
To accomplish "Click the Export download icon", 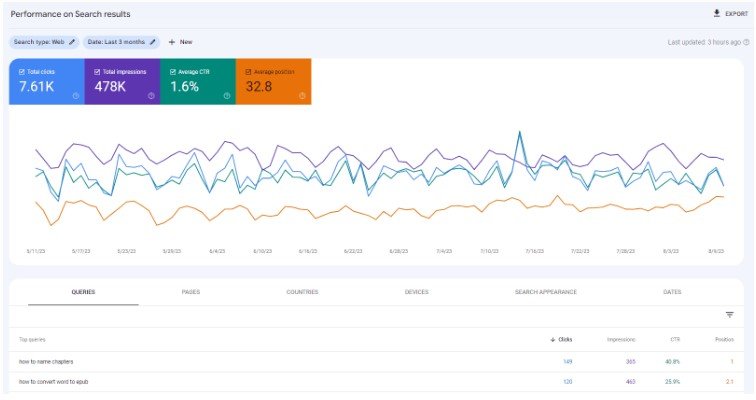I will (x=716, y=14).
